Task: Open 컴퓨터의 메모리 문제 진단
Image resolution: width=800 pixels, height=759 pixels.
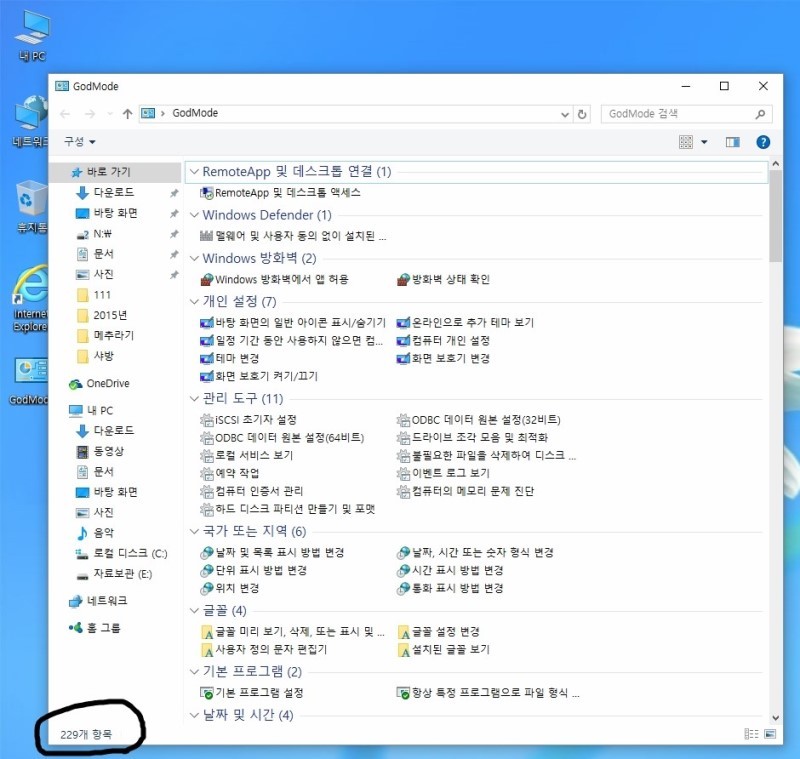Action: (x=465, y=491)
